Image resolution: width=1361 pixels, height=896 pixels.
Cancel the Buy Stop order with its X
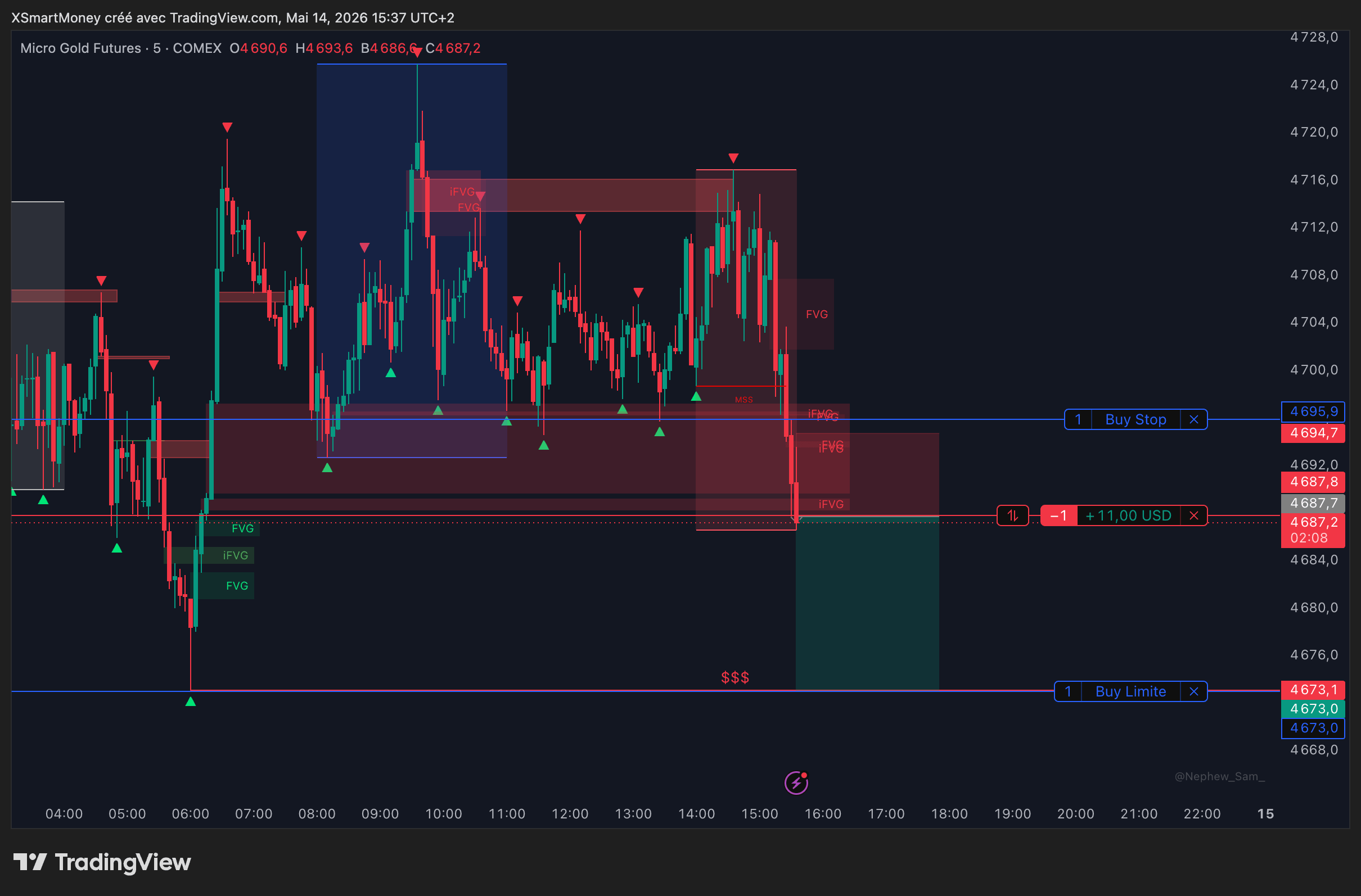click(1194, 419)
